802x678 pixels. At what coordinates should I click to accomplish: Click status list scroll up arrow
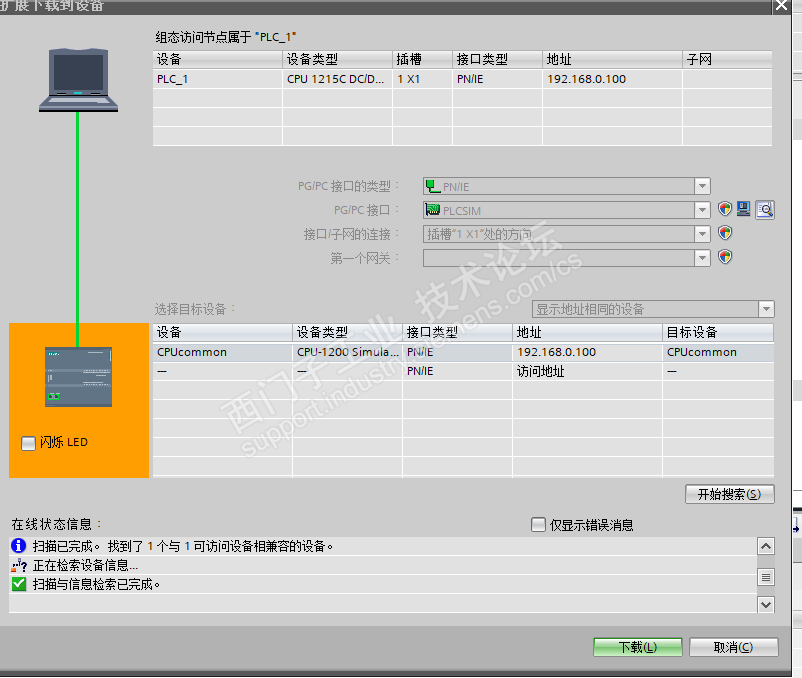[x=766, y=547]
